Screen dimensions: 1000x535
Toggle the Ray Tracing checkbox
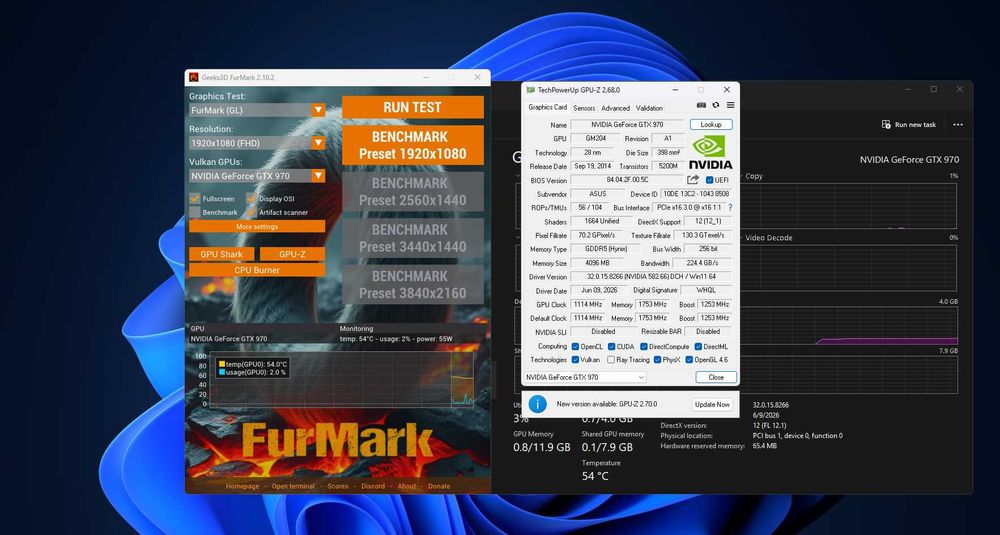coord(611,360)
